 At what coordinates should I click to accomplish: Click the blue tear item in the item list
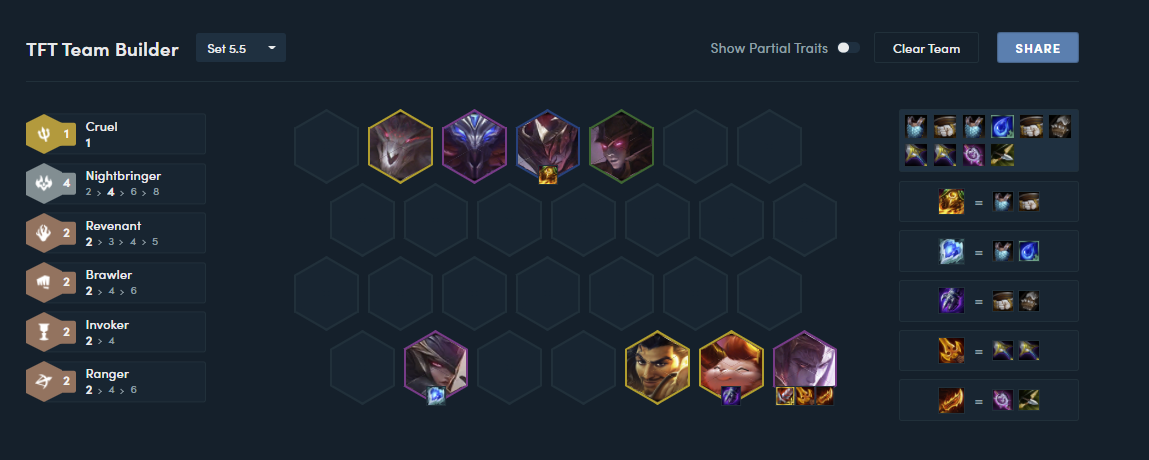coord(1001,126)
